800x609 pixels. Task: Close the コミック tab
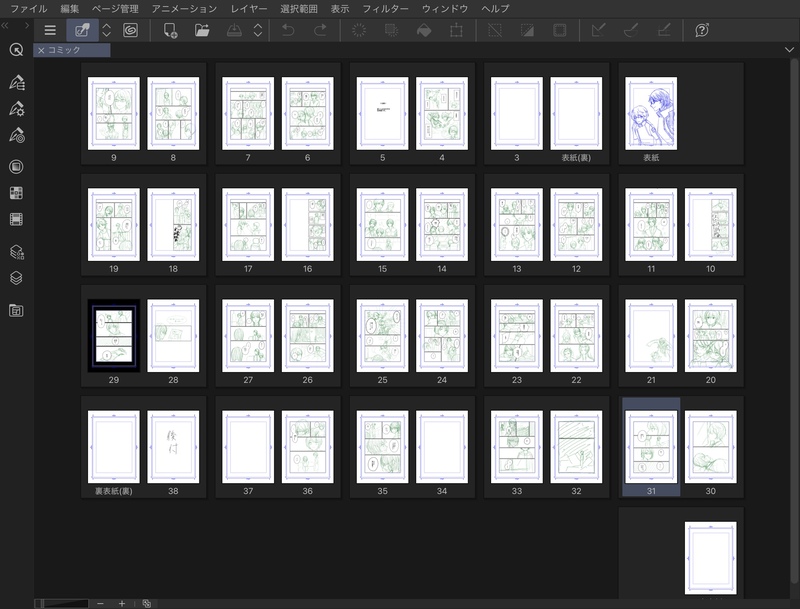point(41,50)
